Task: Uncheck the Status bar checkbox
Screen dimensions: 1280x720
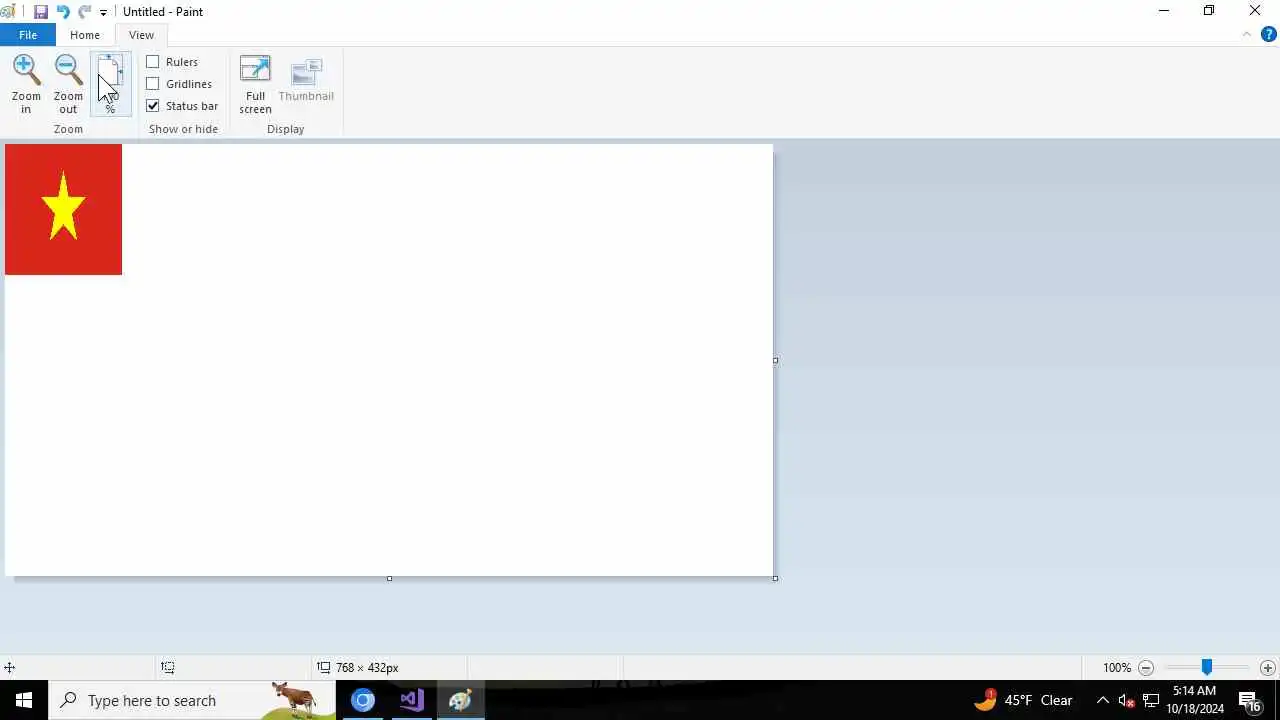Action: (x=153, y=106)
